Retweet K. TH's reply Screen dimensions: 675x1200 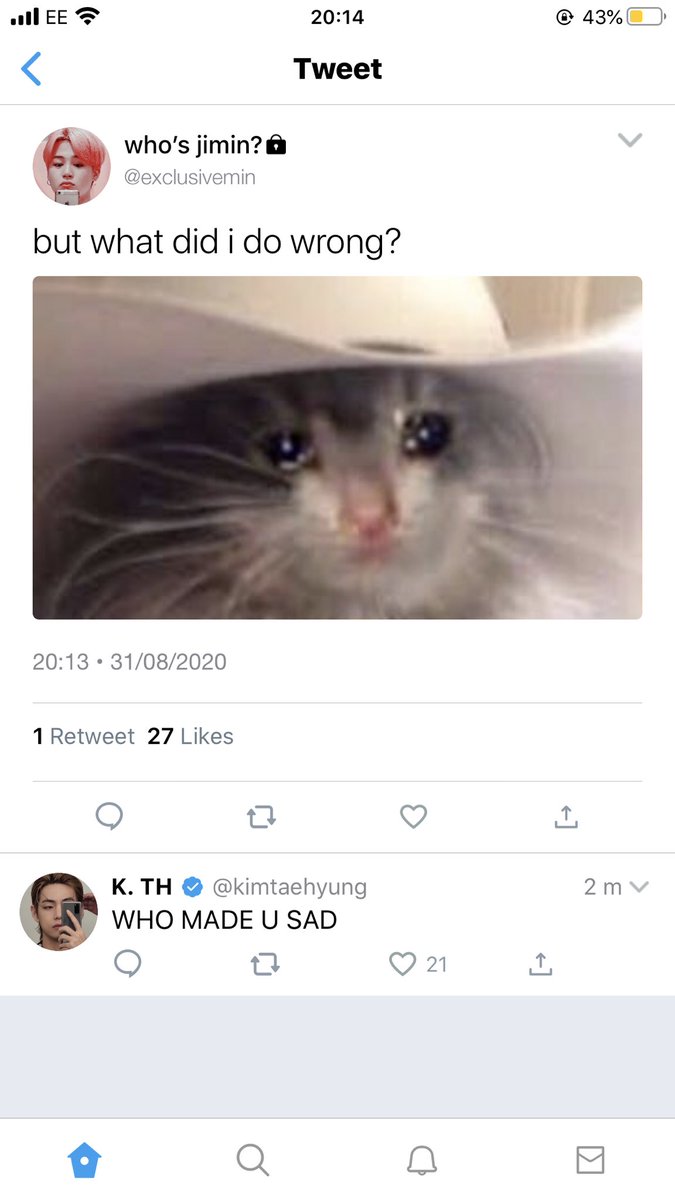[265, 964]
